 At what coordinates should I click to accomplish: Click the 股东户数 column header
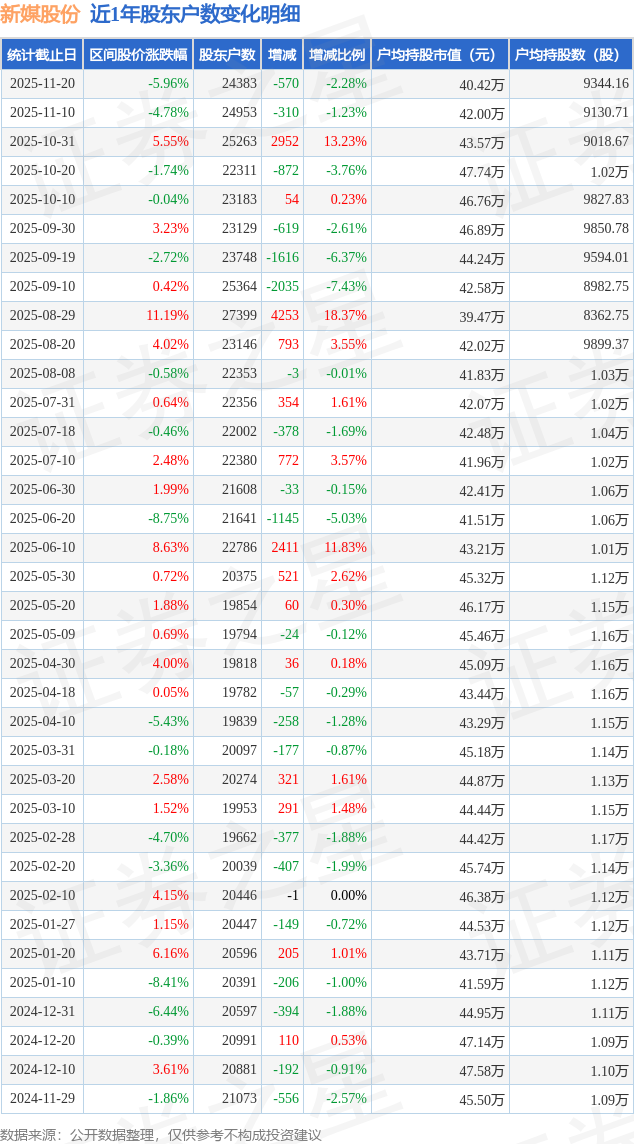[x=227, y=55]
